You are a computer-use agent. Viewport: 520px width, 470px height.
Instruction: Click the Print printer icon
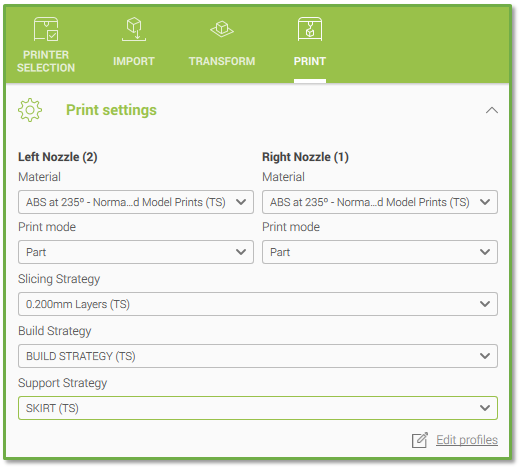click(310, 29)
